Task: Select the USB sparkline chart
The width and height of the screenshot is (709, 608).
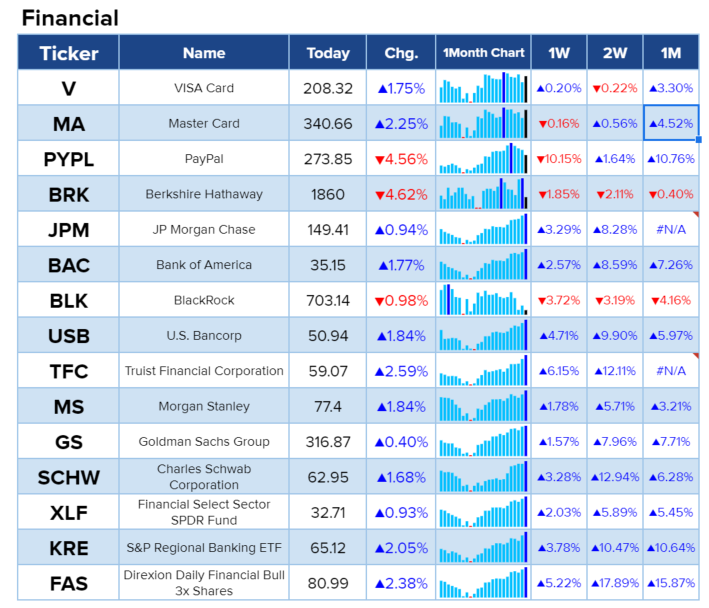Action: [x=483, y=335]
